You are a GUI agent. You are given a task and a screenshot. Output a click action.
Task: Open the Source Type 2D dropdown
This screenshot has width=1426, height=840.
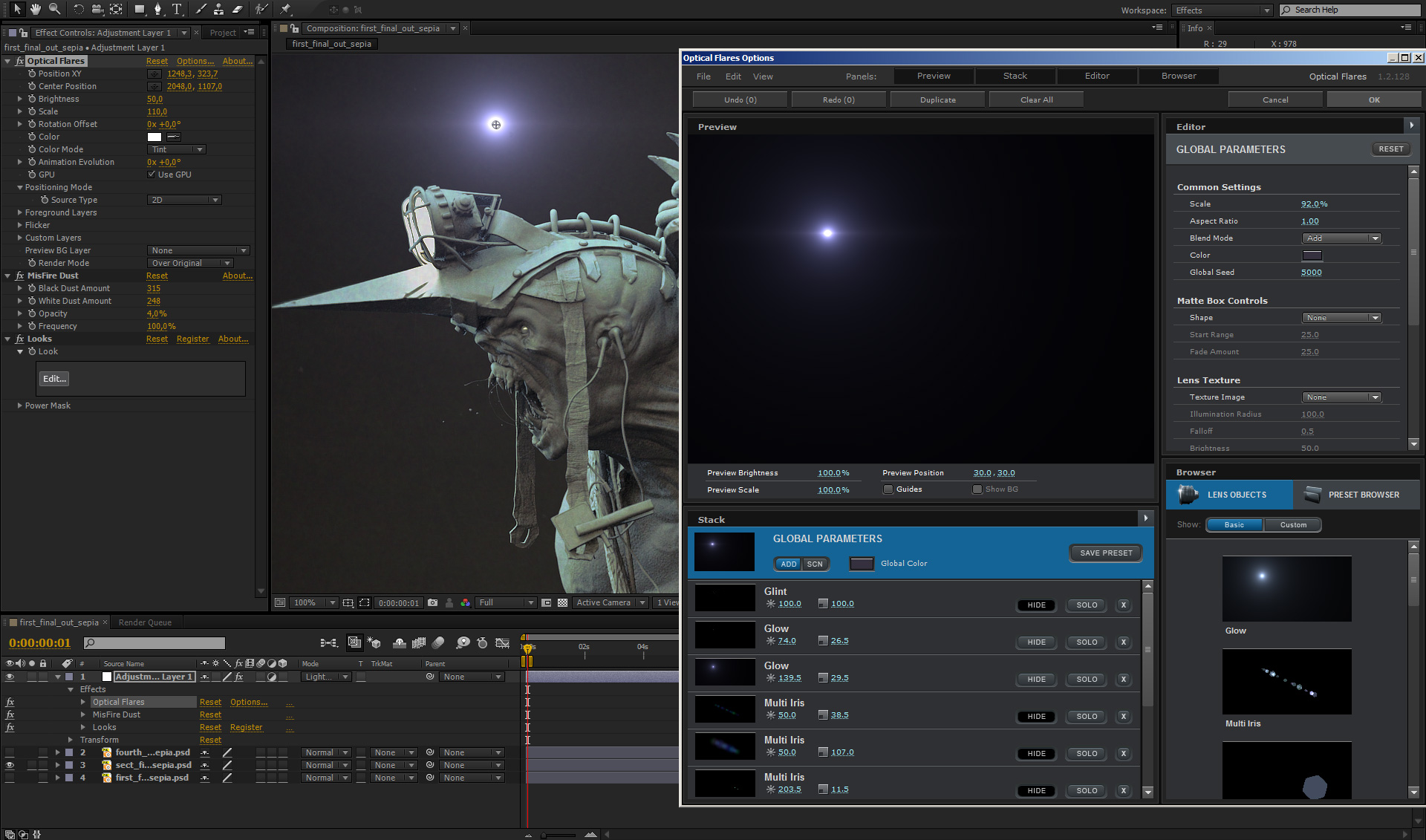(184, 200)
